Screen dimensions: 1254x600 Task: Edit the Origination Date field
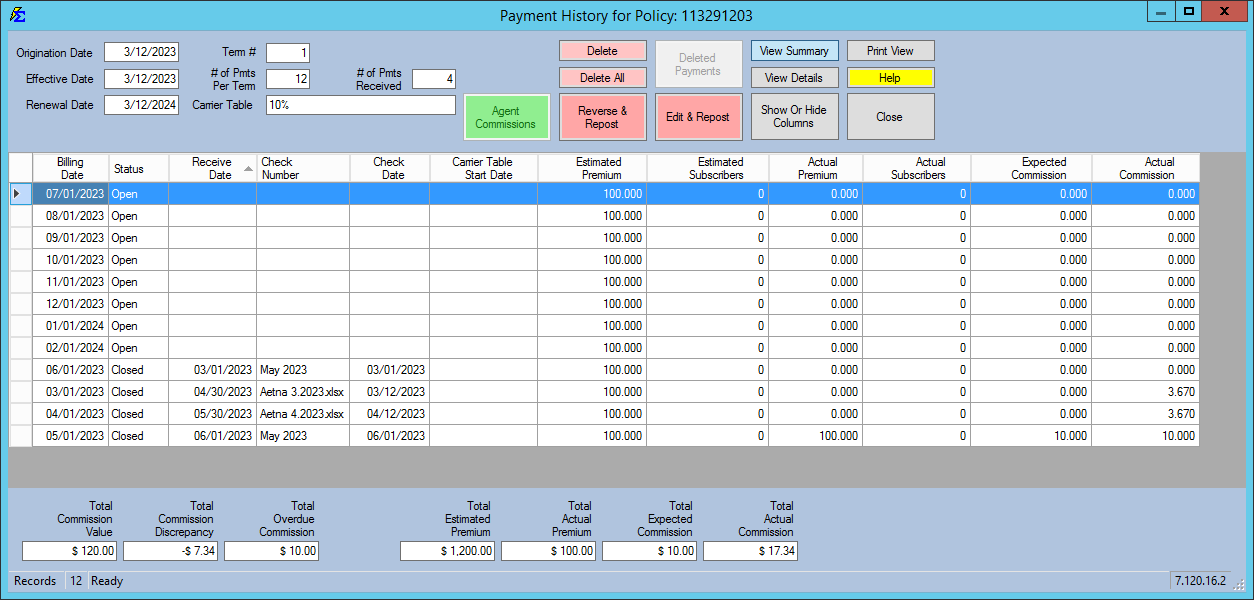[x=142, y=52]
